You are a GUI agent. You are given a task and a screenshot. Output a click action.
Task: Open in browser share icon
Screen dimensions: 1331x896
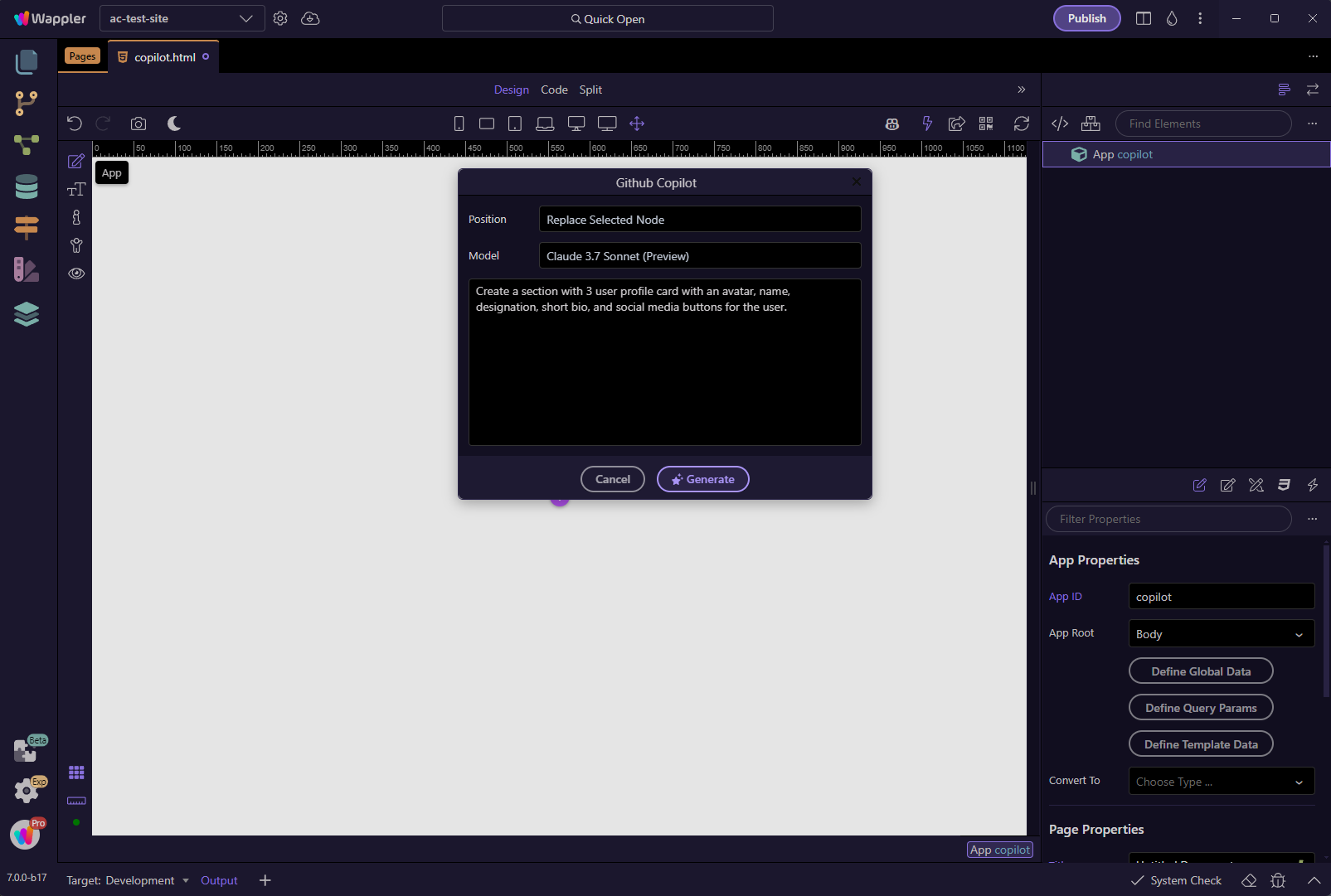(x=957, y=124)
